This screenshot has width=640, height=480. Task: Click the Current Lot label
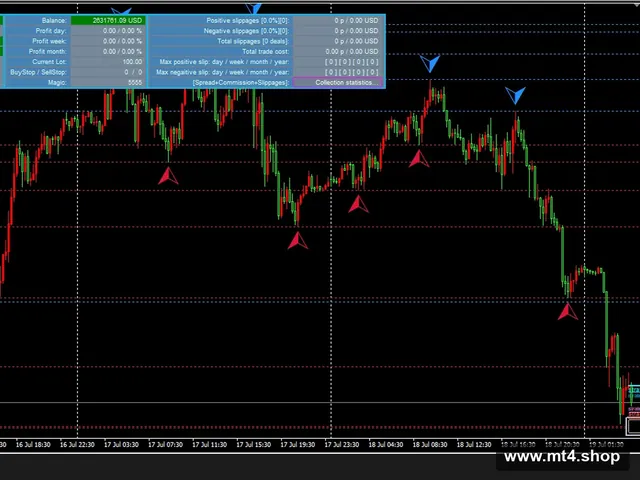tap(49, 62)
